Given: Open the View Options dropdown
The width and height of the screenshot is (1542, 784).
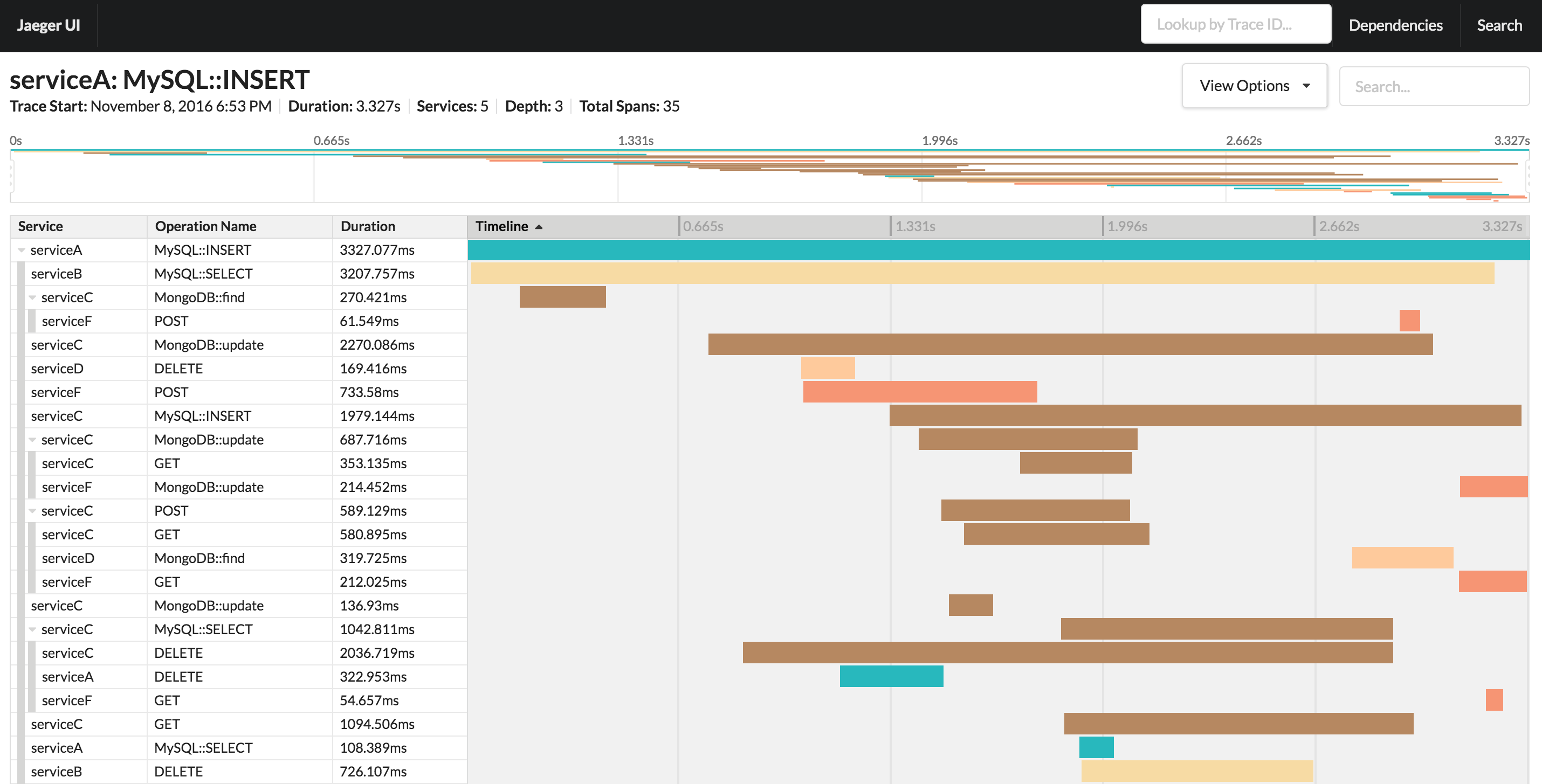Looking at the screenshot, I should 1254,86.
